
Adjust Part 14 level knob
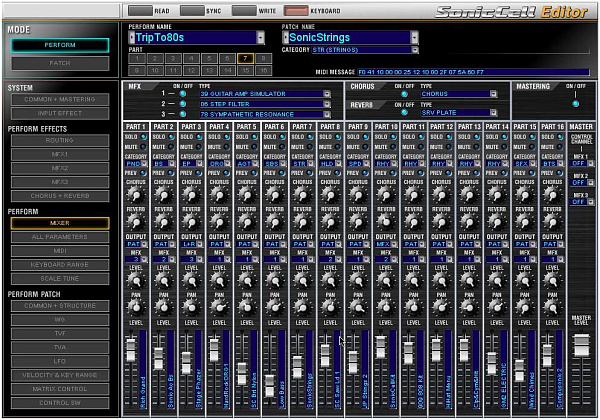click(x=496, y=281)
